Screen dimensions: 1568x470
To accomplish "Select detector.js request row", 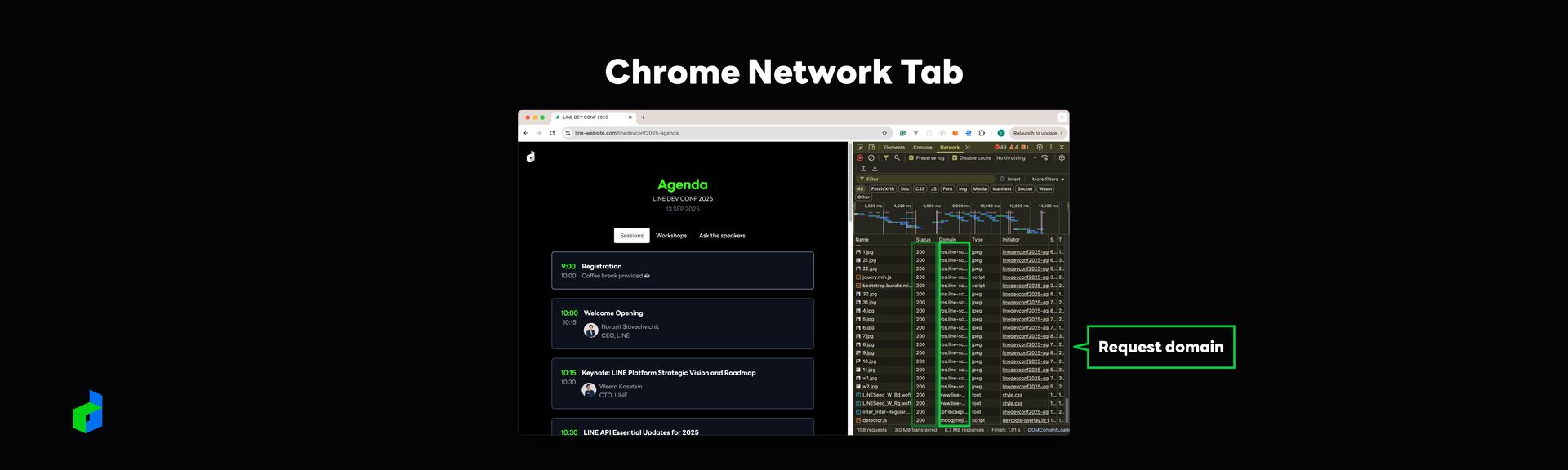I will point(959,420).
